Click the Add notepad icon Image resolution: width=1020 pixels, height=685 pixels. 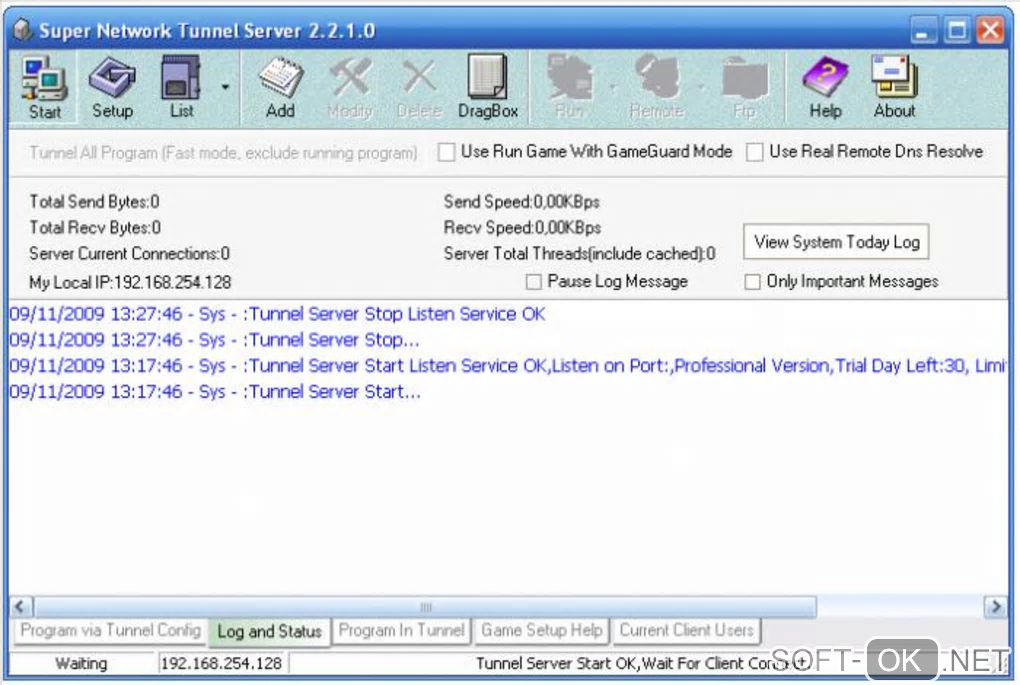(280, 88)
